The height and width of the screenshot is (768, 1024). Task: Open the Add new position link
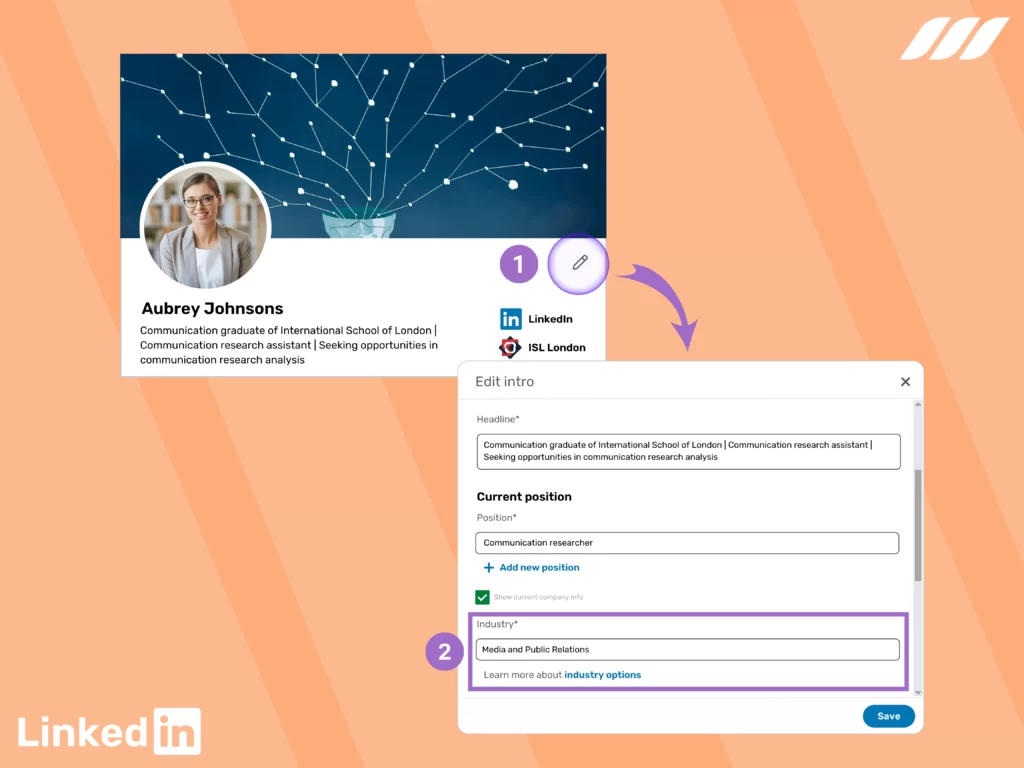tap(531, 567)
